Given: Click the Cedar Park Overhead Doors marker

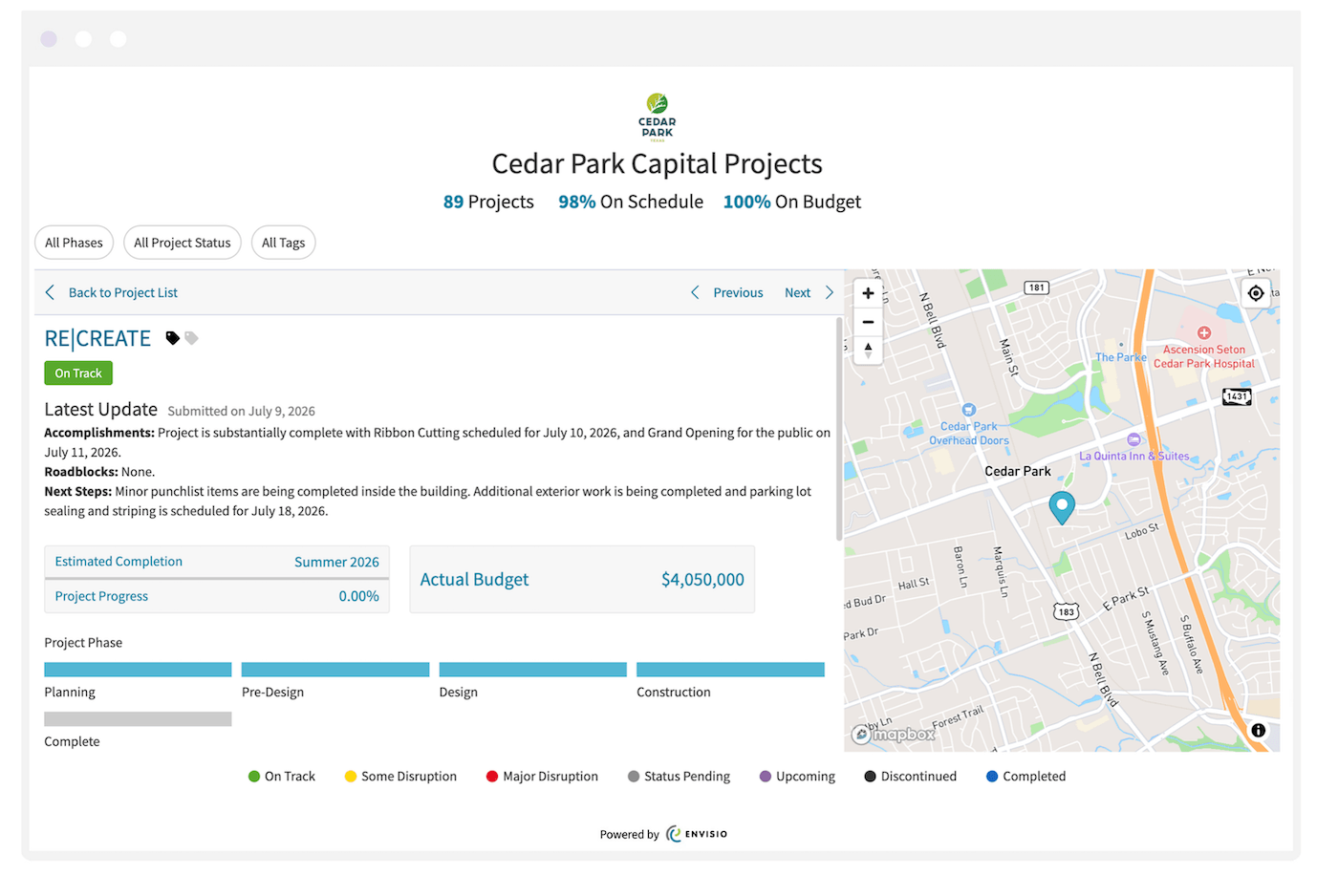Looking at the screenshot, I should coord(968,411).
